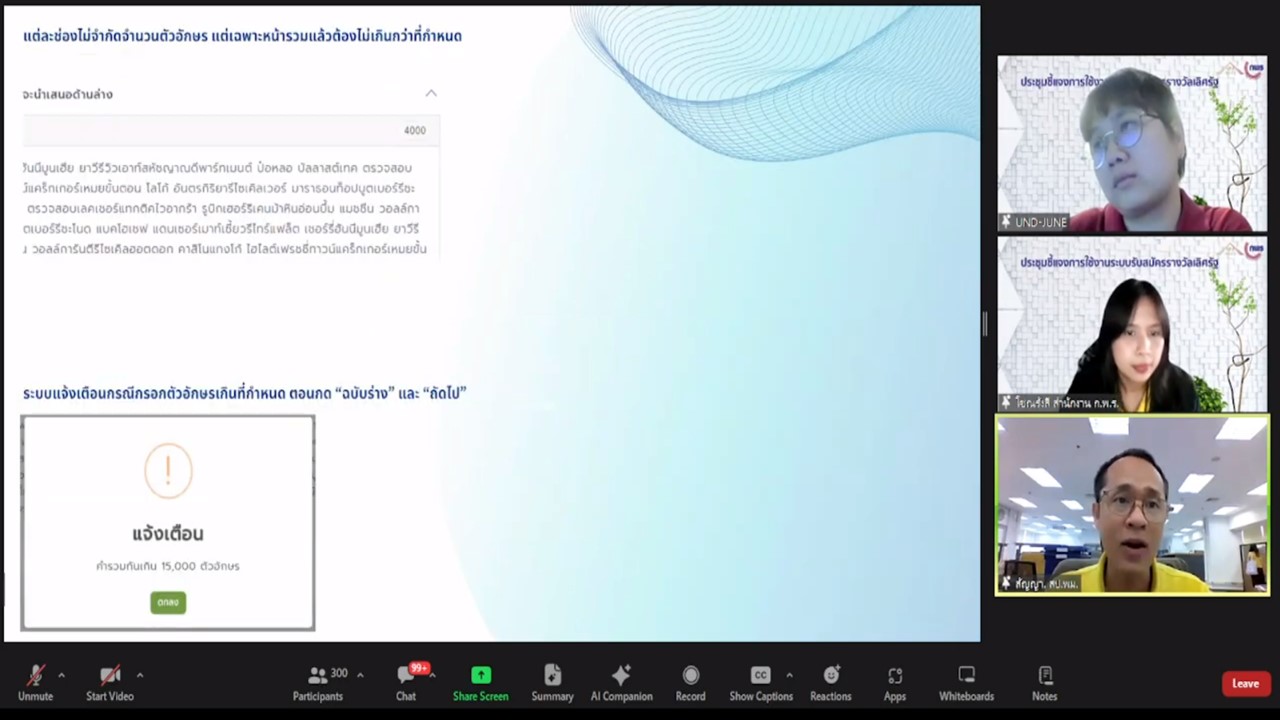Open the Notes tool
The image size is (1280, 720).
(1044, 676)
